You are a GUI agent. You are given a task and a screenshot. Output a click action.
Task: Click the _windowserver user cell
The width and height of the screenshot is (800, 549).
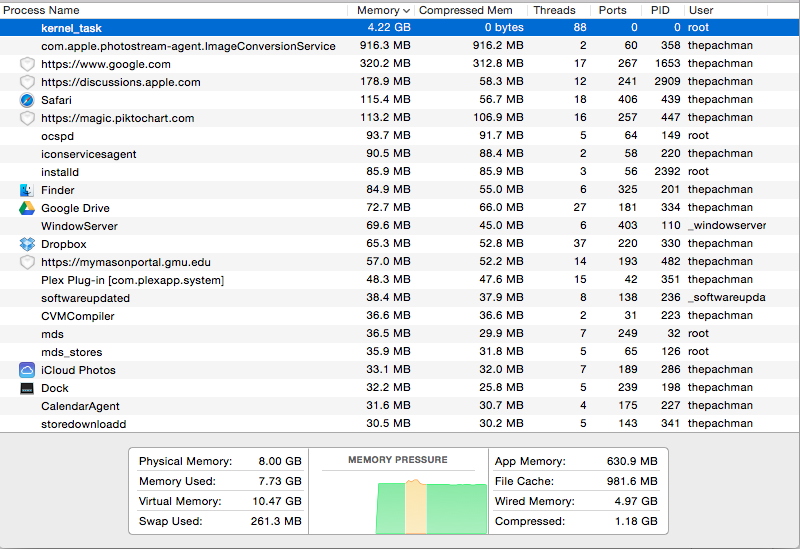click(727, 226)
